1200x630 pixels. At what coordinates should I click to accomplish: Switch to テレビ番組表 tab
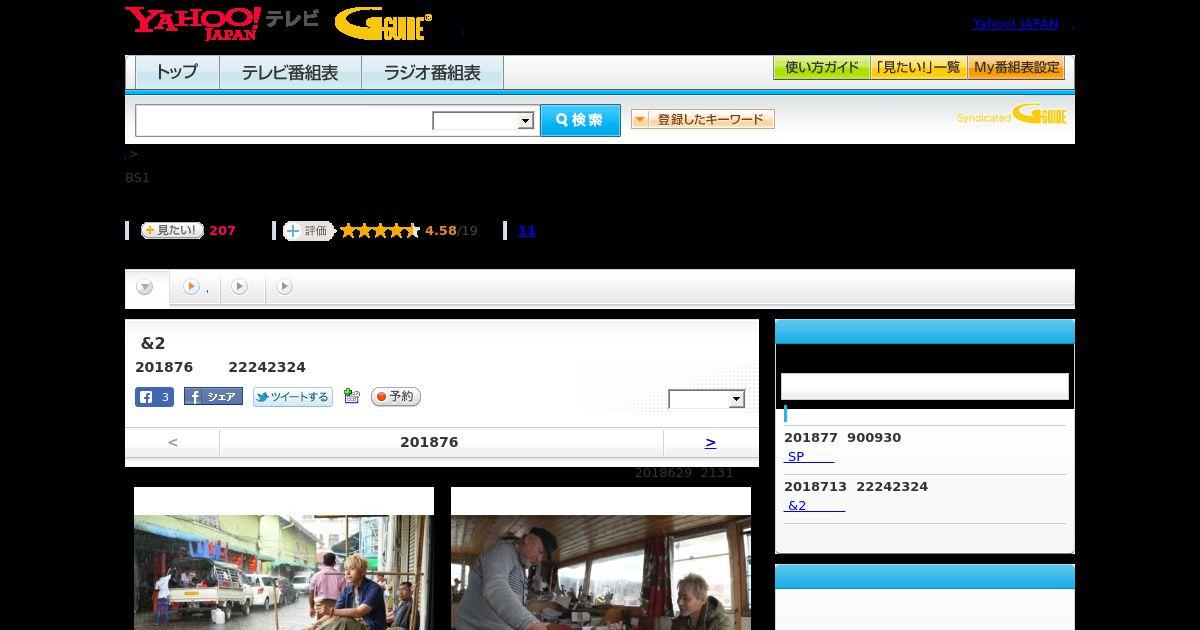tap(290, 72)
